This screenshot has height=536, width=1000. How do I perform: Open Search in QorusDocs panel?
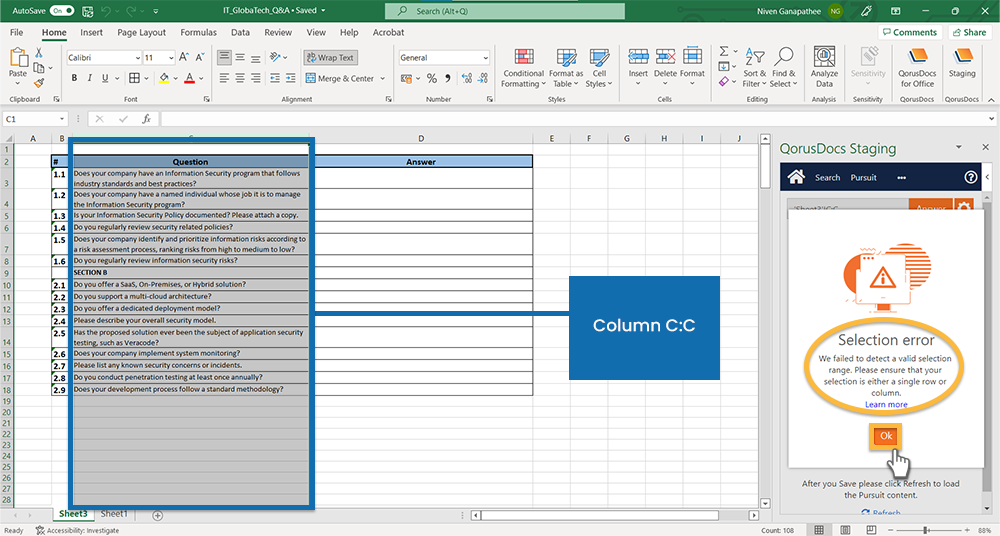pos(827,177)
